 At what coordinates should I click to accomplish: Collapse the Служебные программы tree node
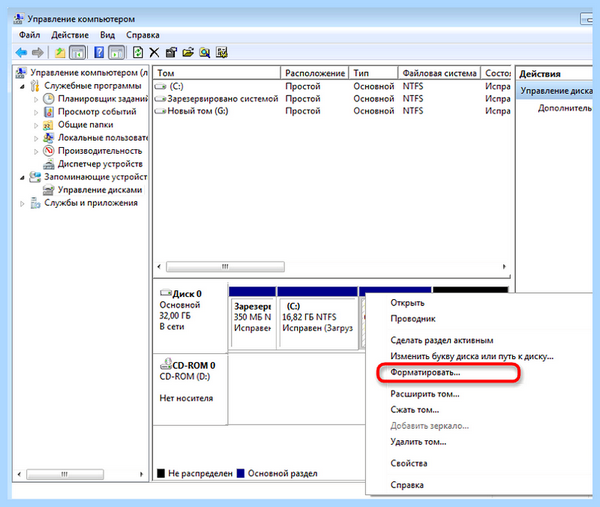coord(23,86)
